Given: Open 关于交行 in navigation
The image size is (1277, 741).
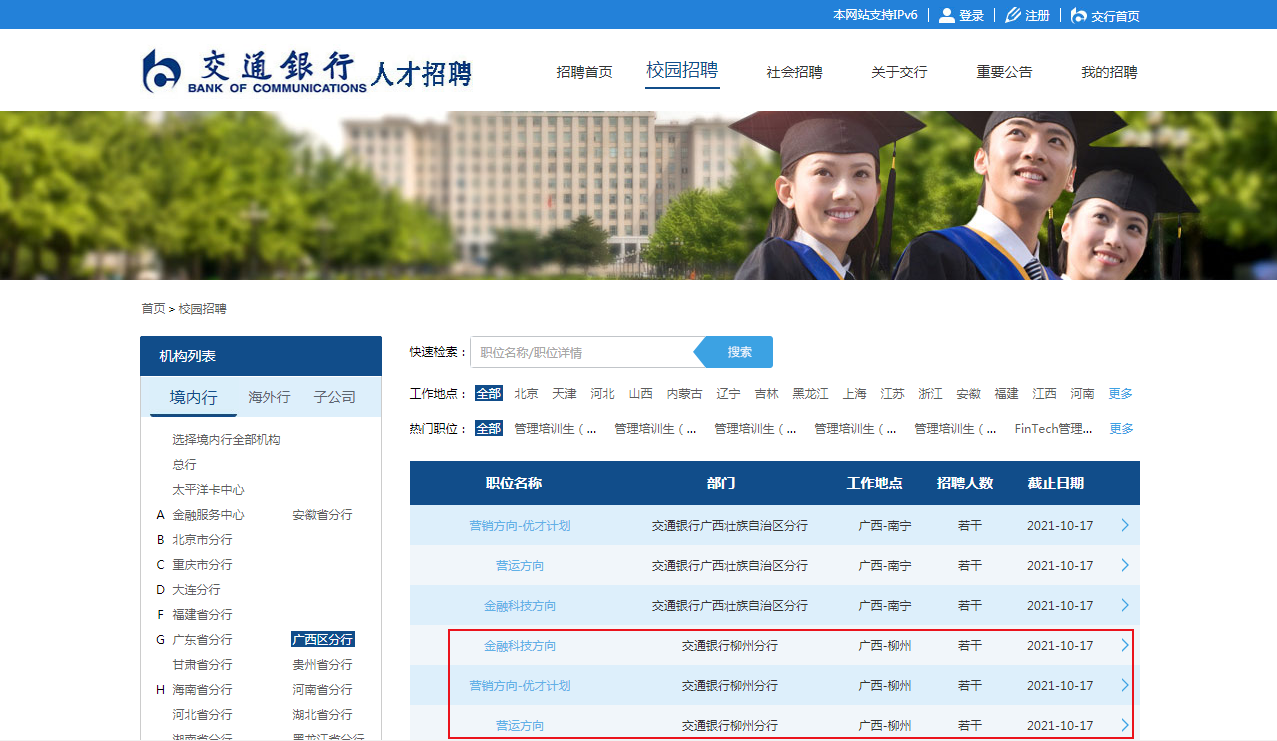Looking at the screenshot, I should [x=899, y=72].
